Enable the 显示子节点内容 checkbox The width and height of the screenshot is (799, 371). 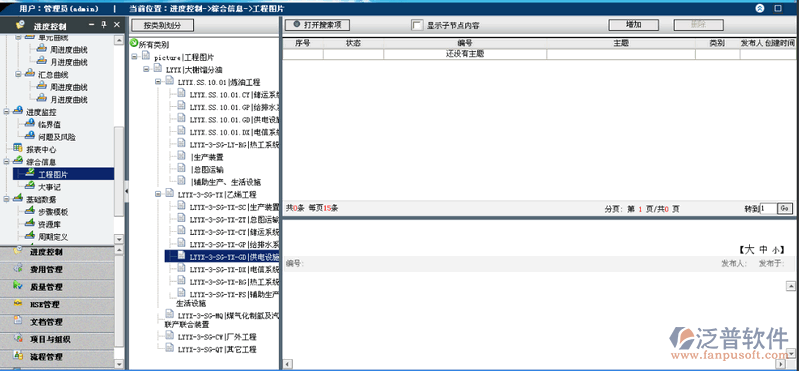coord(417,25)
